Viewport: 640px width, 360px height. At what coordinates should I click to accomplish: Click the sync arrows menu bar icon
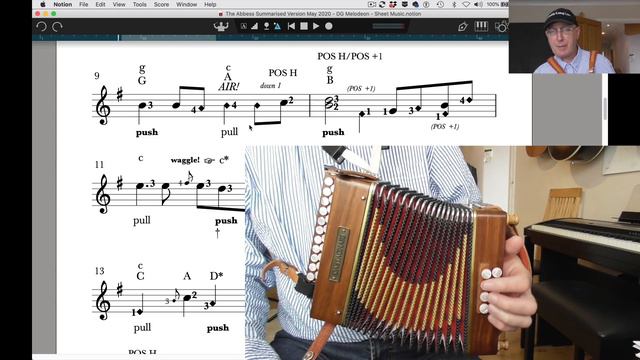pos(382,4)
